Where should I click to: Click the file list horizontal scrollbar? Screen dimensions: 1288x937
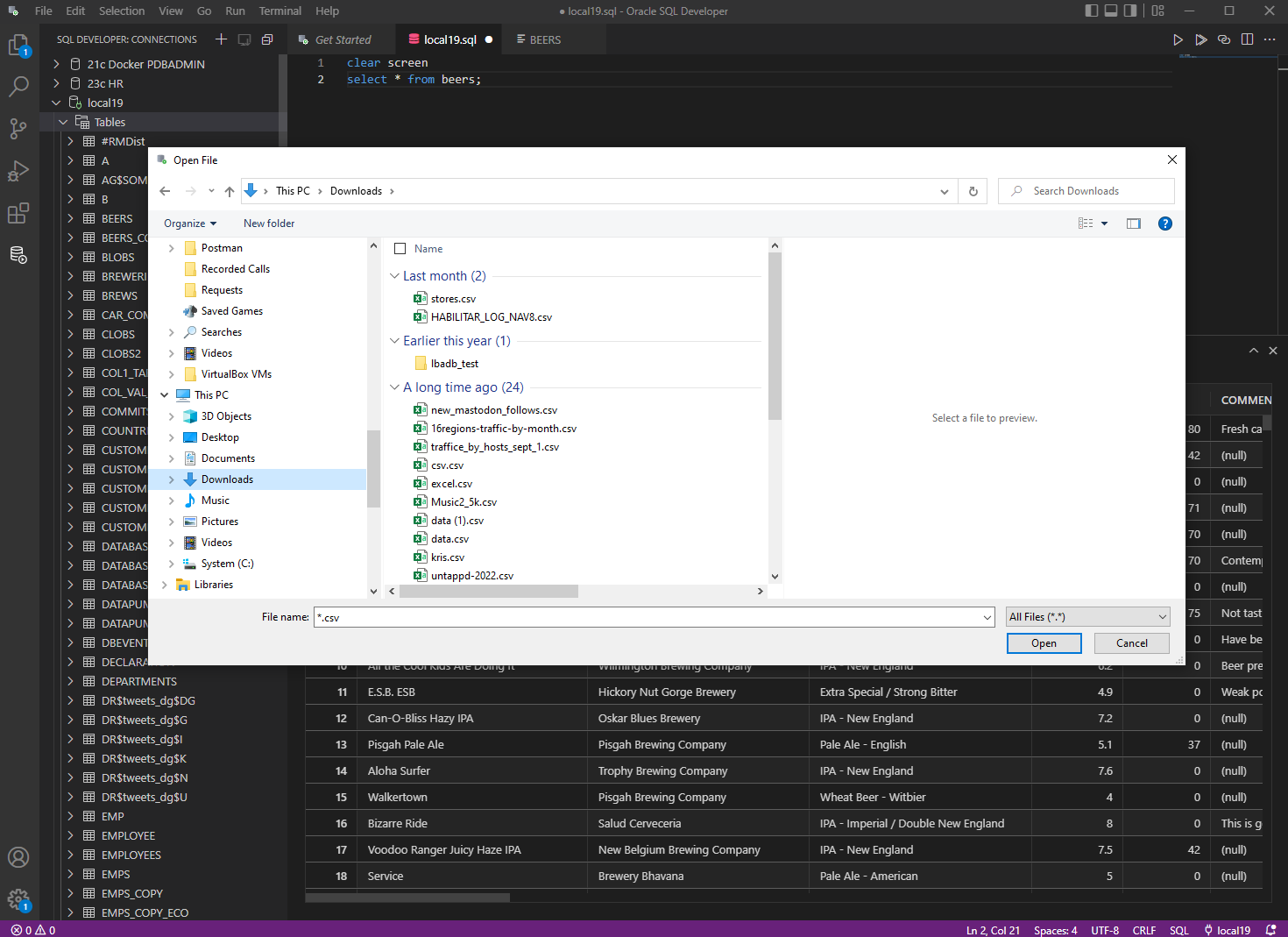489,592
